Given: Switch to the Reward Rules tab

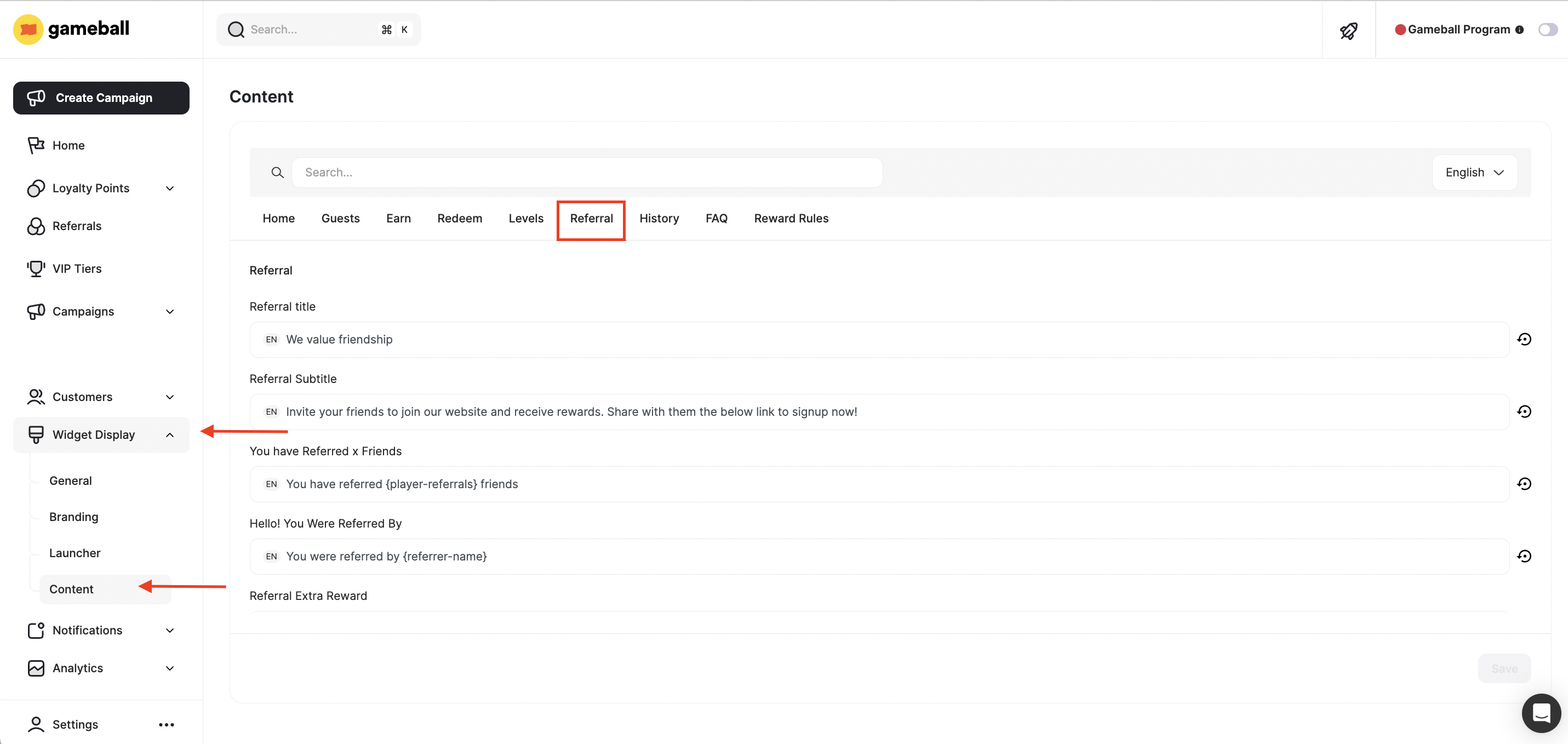Looking at the screenshot, I should pyautogui.click(x=791, y=218).
